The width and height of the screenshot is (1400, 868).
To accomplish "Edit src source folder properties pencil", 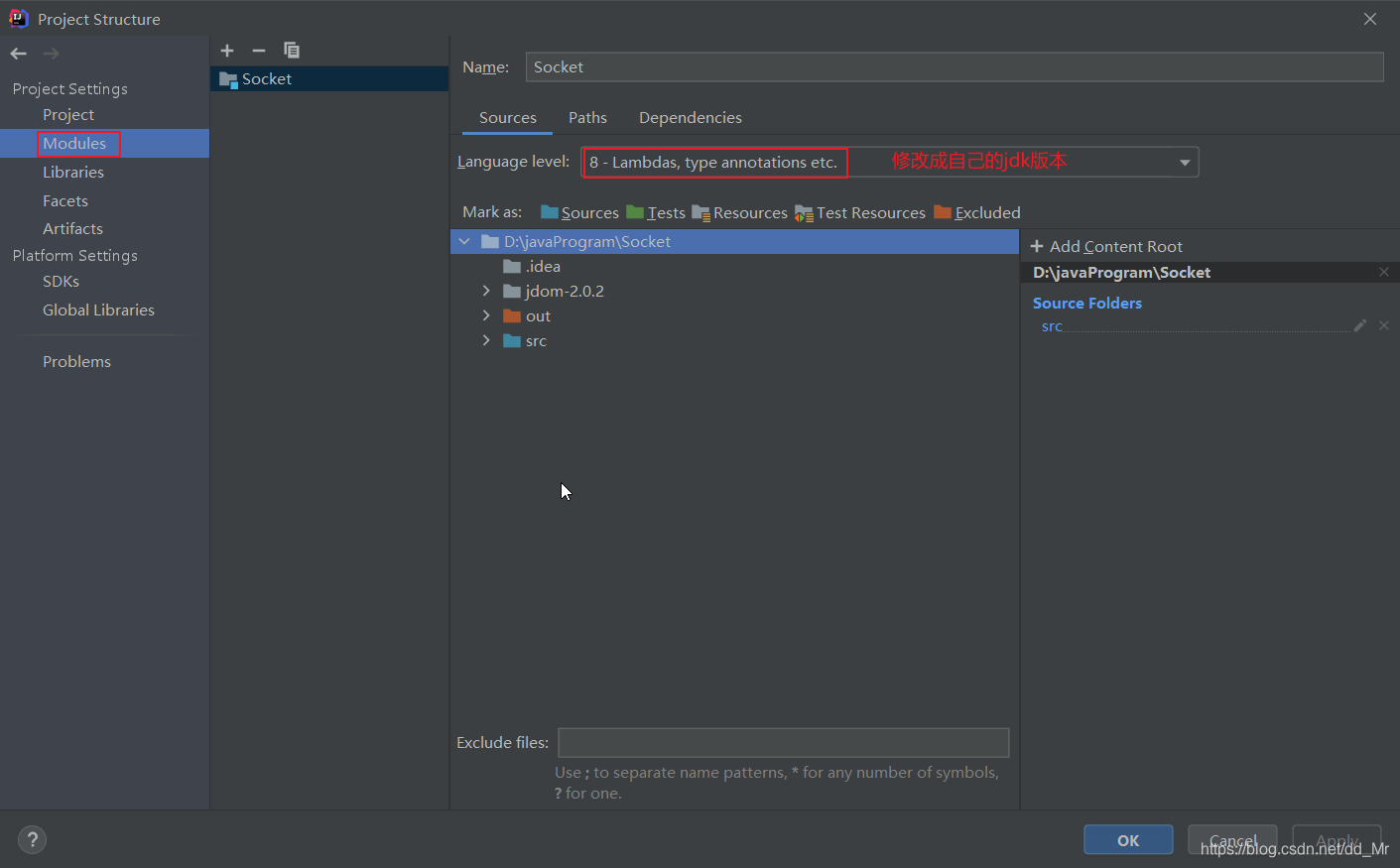I will 1360,325.
